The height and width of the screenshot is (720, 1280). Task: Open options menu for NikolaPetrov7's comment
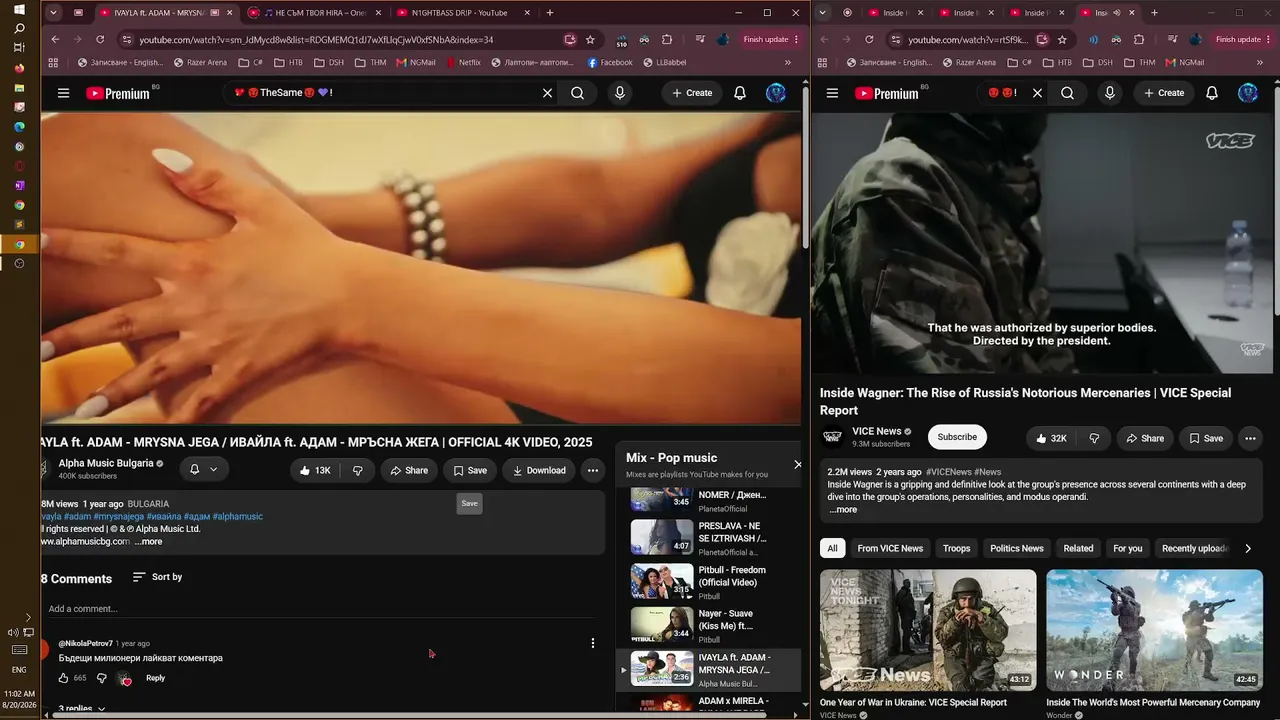coord(593,643)
